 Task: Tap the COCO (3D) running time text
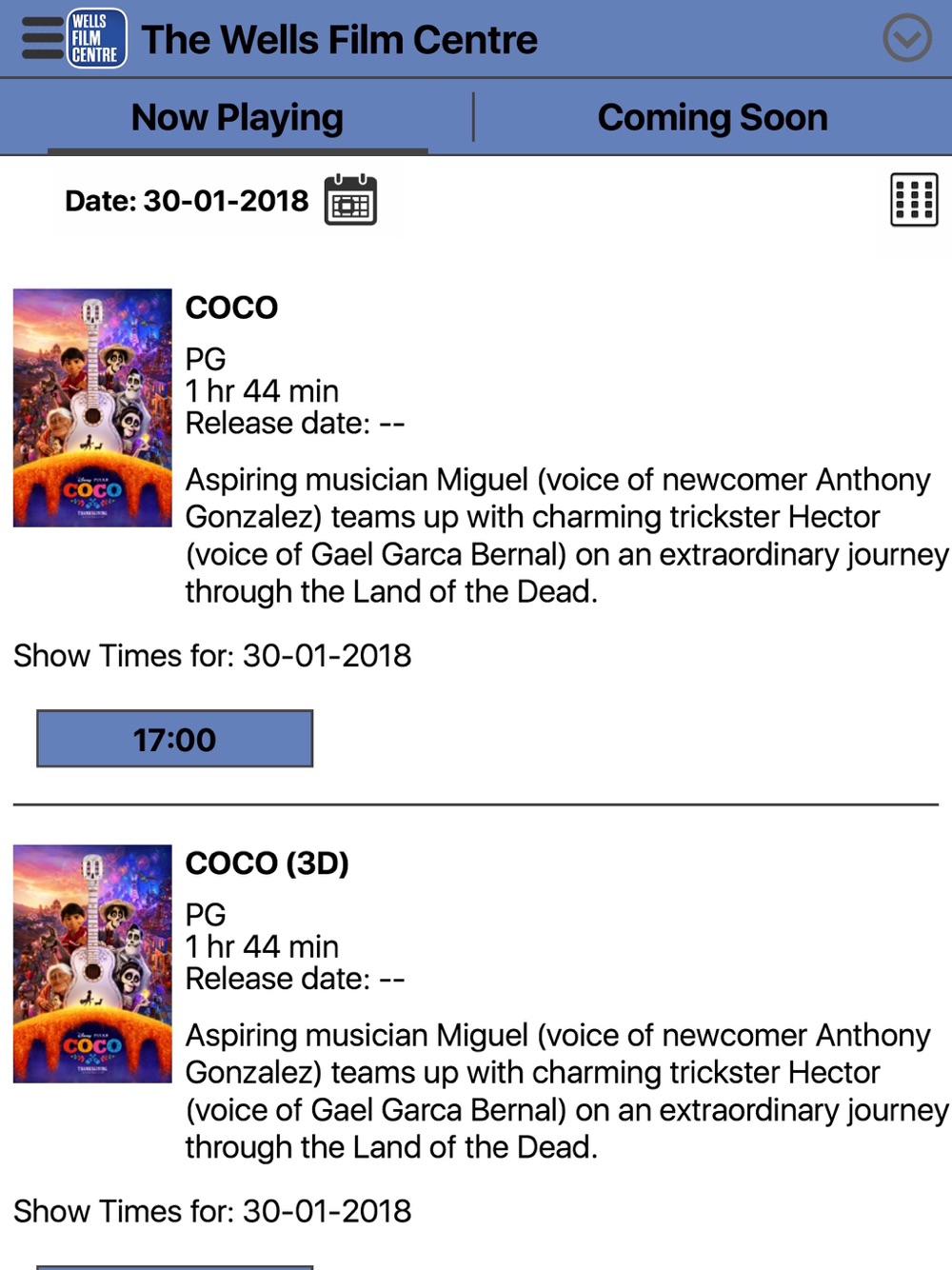[x=262, y=946]
